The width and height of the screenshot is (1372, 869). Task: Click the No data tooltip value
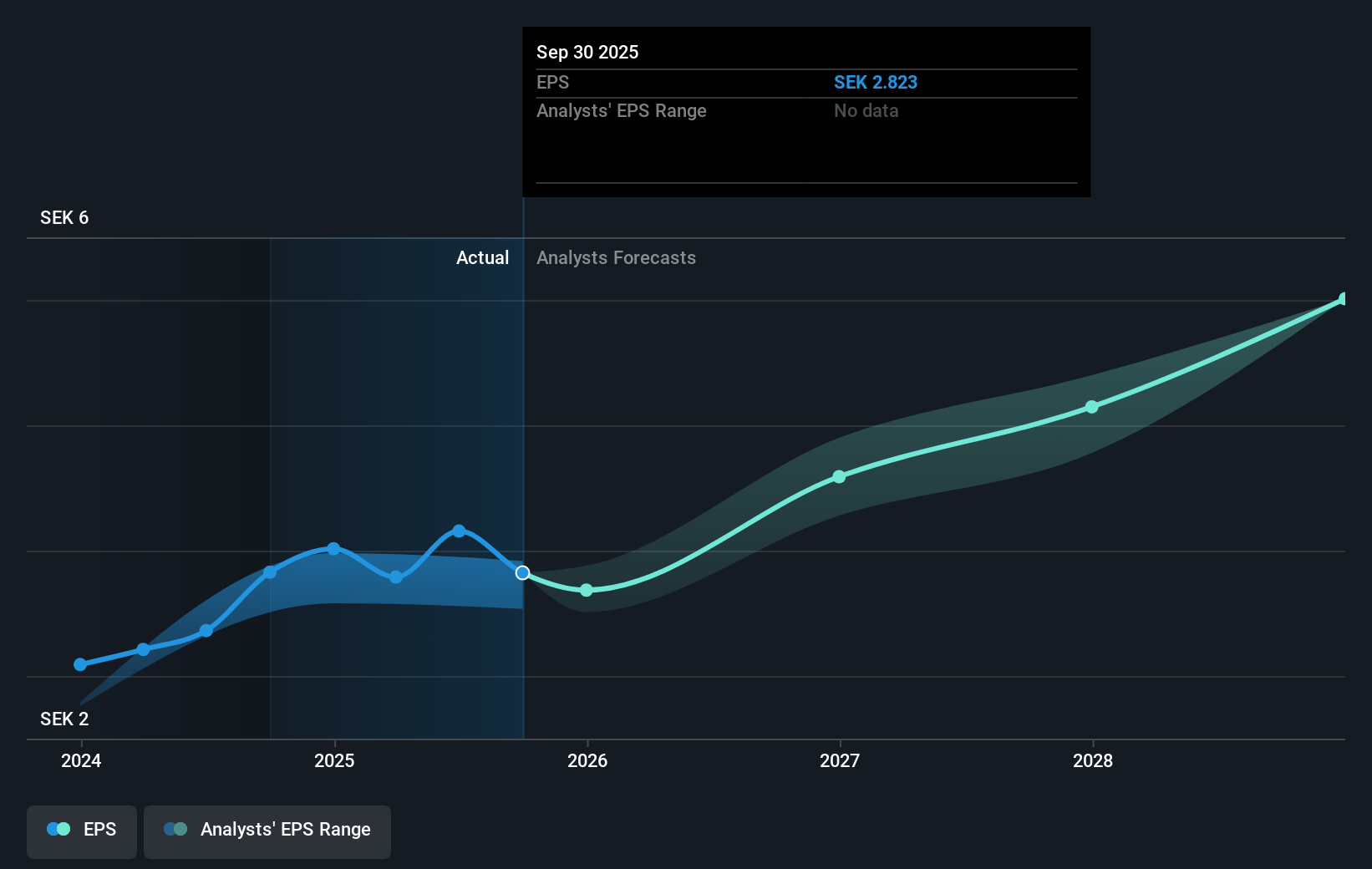tap(866, 111)
